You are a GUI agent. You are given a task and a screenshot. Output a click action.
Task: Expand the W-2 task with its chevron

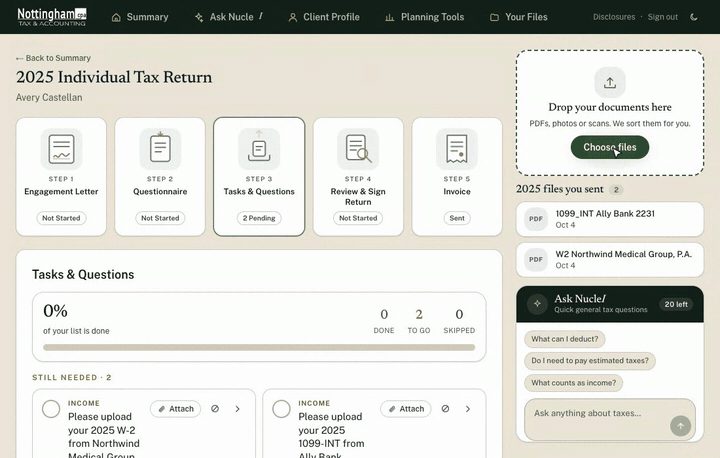237,408
